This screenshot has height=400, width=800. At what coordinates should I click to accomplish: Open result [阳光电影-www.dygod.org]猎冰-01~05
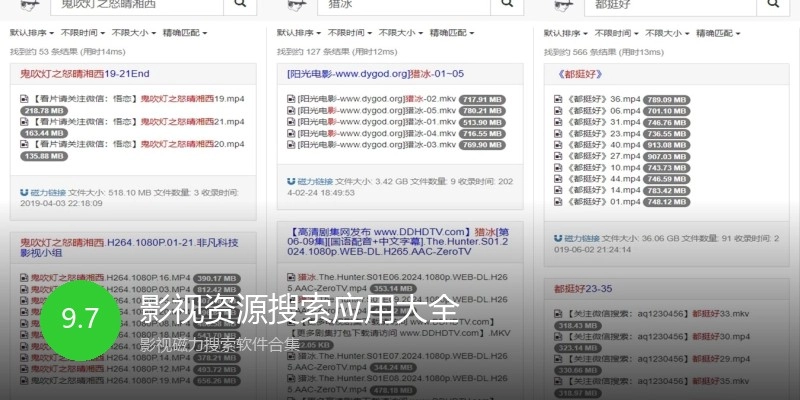coord(376,74)
